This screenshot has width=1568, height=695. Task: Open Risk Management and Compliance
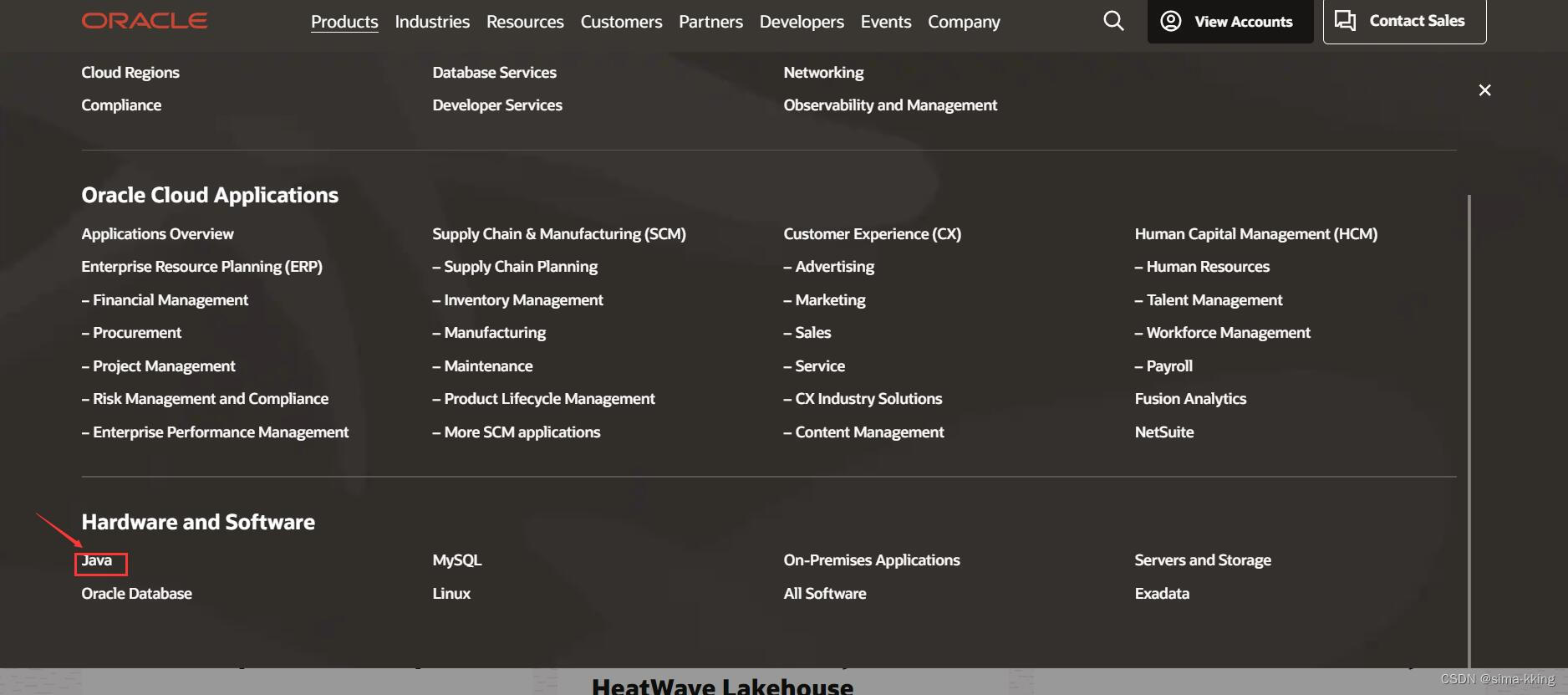[x=205, y=399]
